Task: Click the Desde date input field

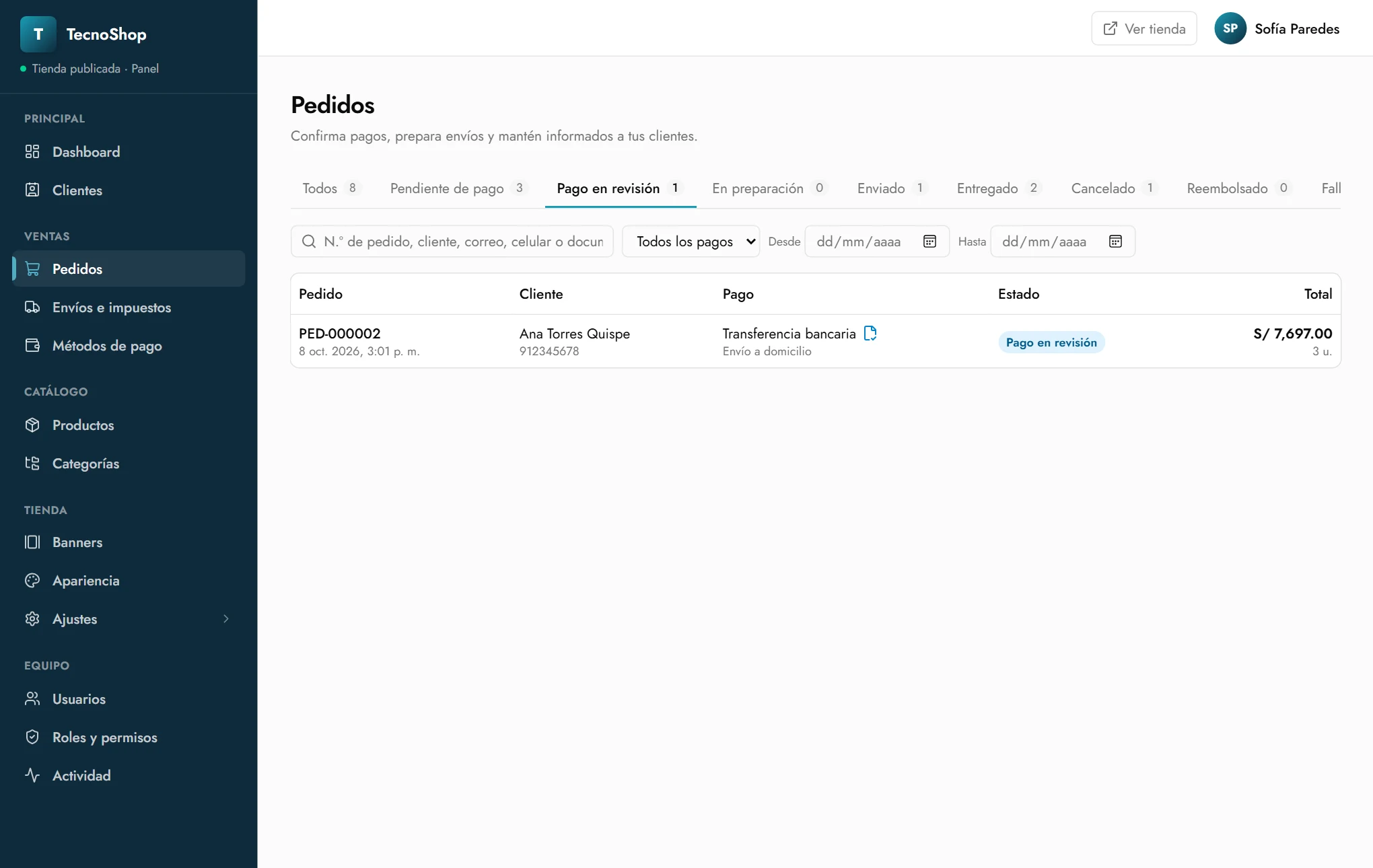Action: 877,242
